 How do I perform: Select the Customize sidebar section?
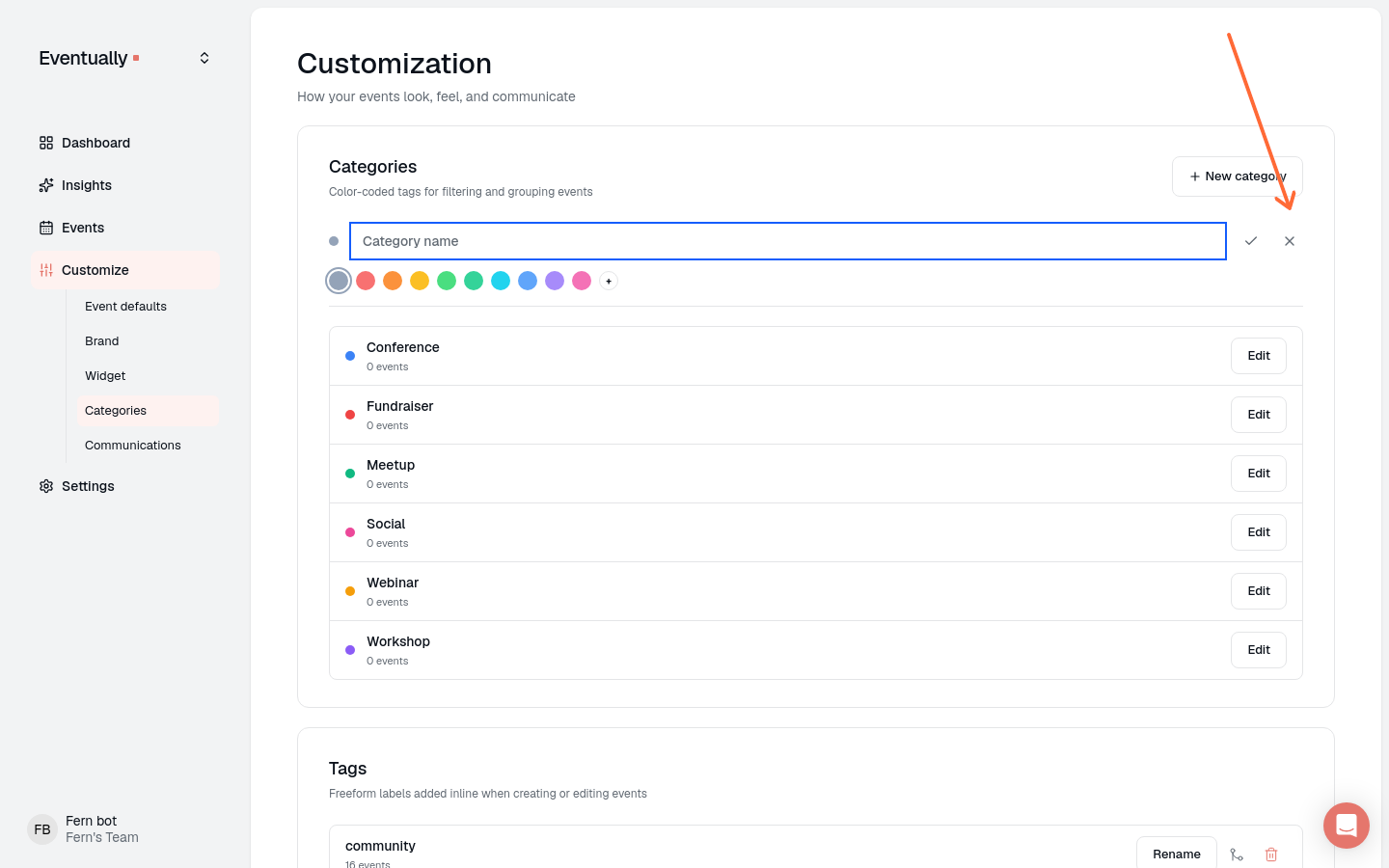[x=124, y=270]
